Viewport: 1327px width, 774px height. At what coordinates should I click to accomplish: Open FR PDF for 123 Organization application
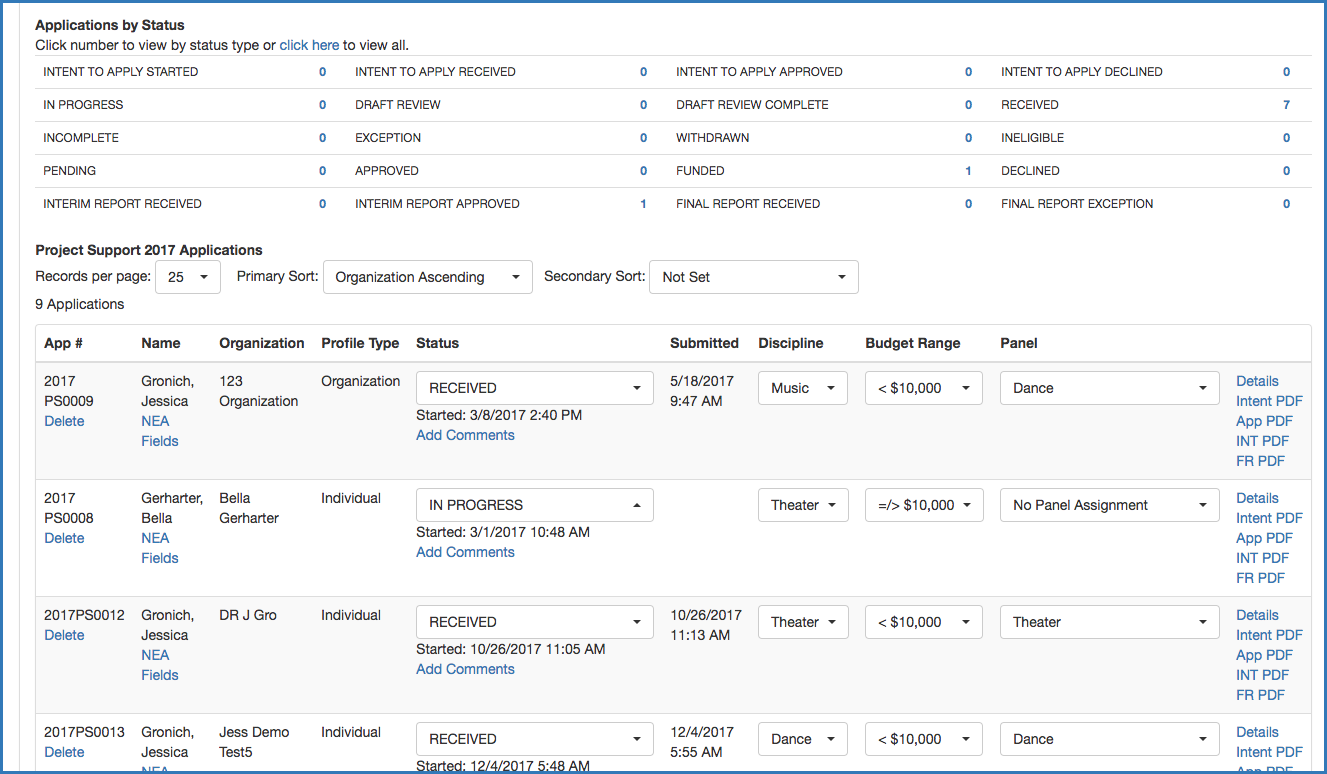(1260, 461)
